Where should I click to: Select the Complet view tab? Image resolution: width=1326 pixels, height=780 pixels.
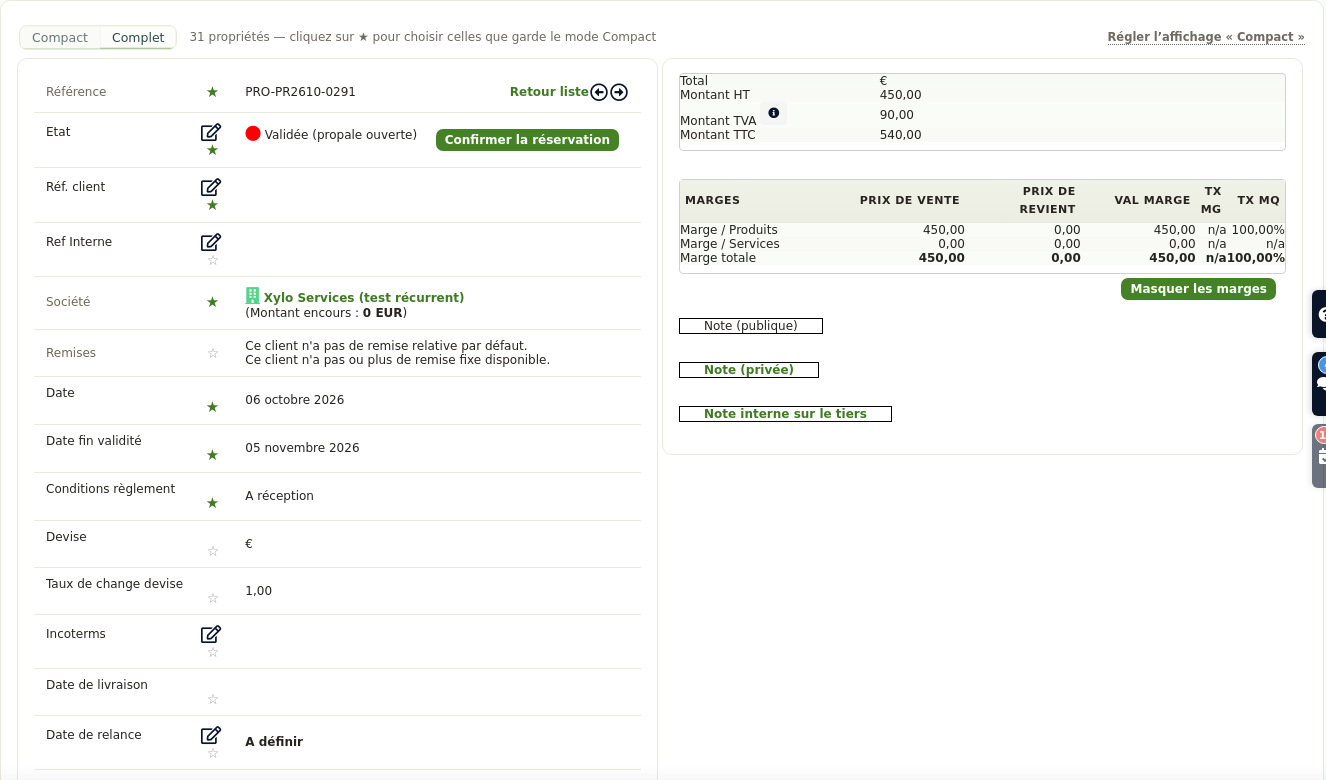pyautogui.click(x=138, y=38)
